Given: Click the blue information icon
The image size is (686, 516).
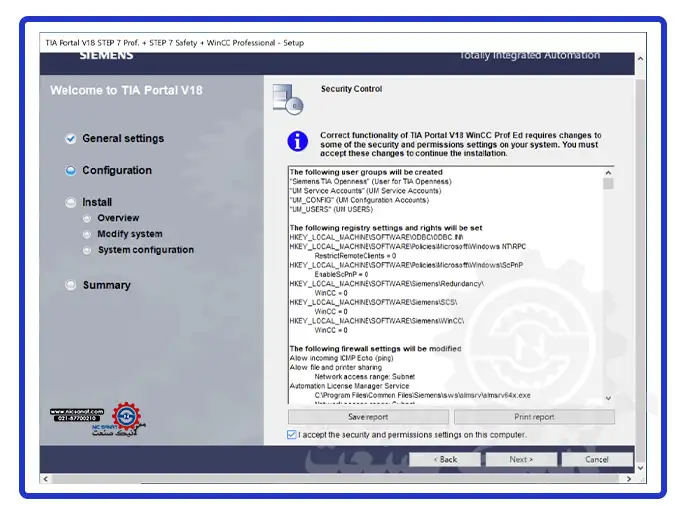Looking at the screenshot, I should (x=298, y=141).
